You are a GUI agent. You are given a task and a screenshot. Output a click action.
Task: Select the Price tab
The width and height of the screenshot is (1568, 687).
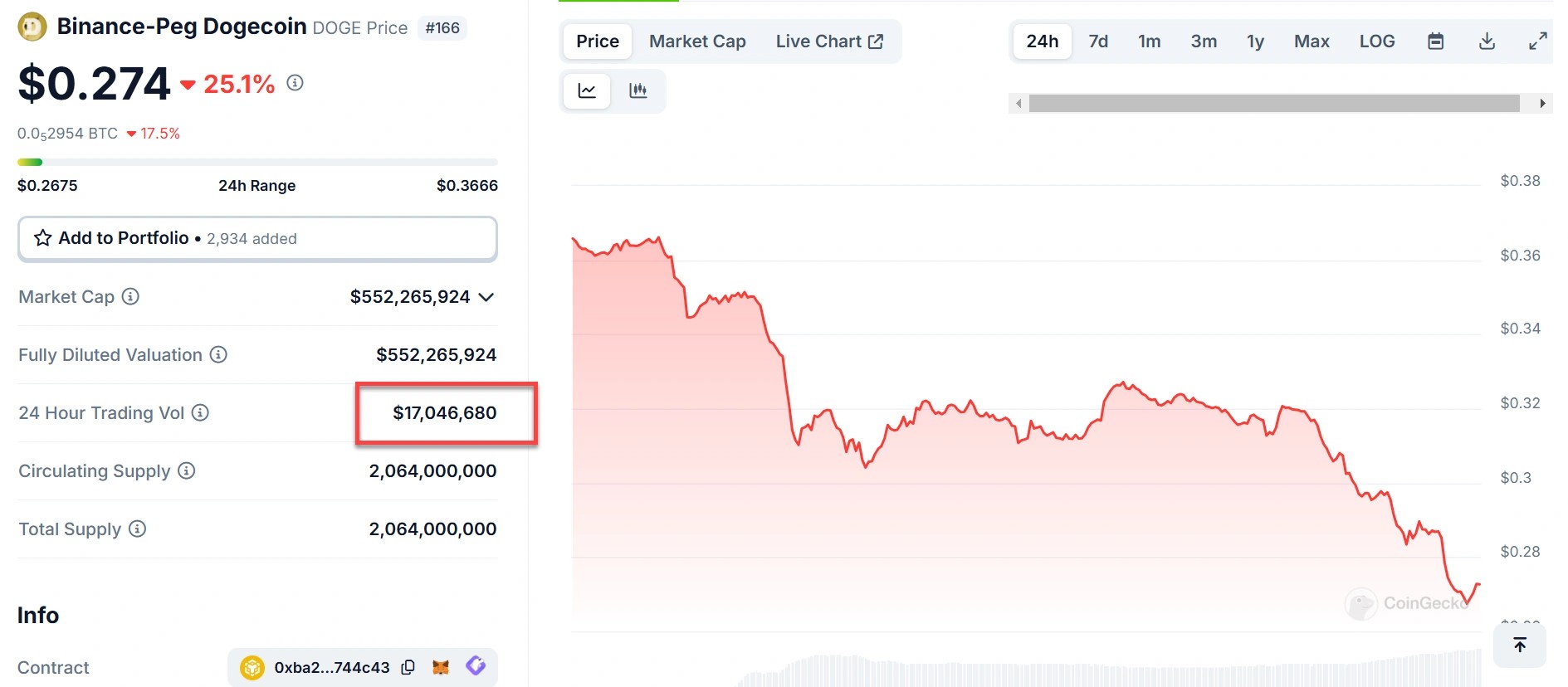pyautogui.click(x=598, y=41)
